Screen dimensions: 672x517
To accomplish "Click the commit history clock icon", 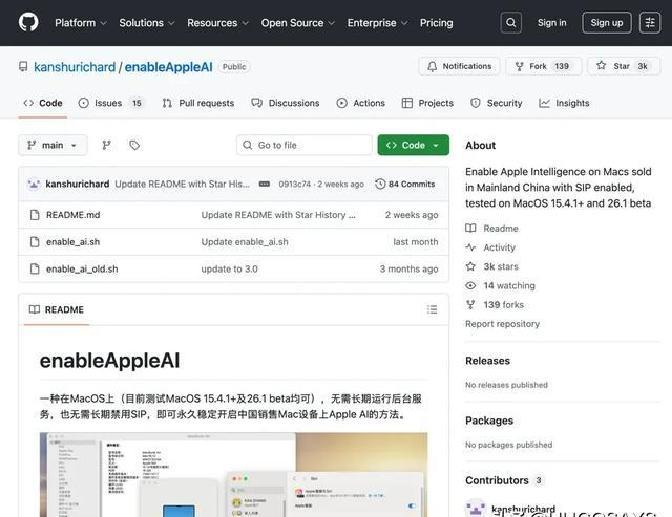I will [x=380, y=184].
